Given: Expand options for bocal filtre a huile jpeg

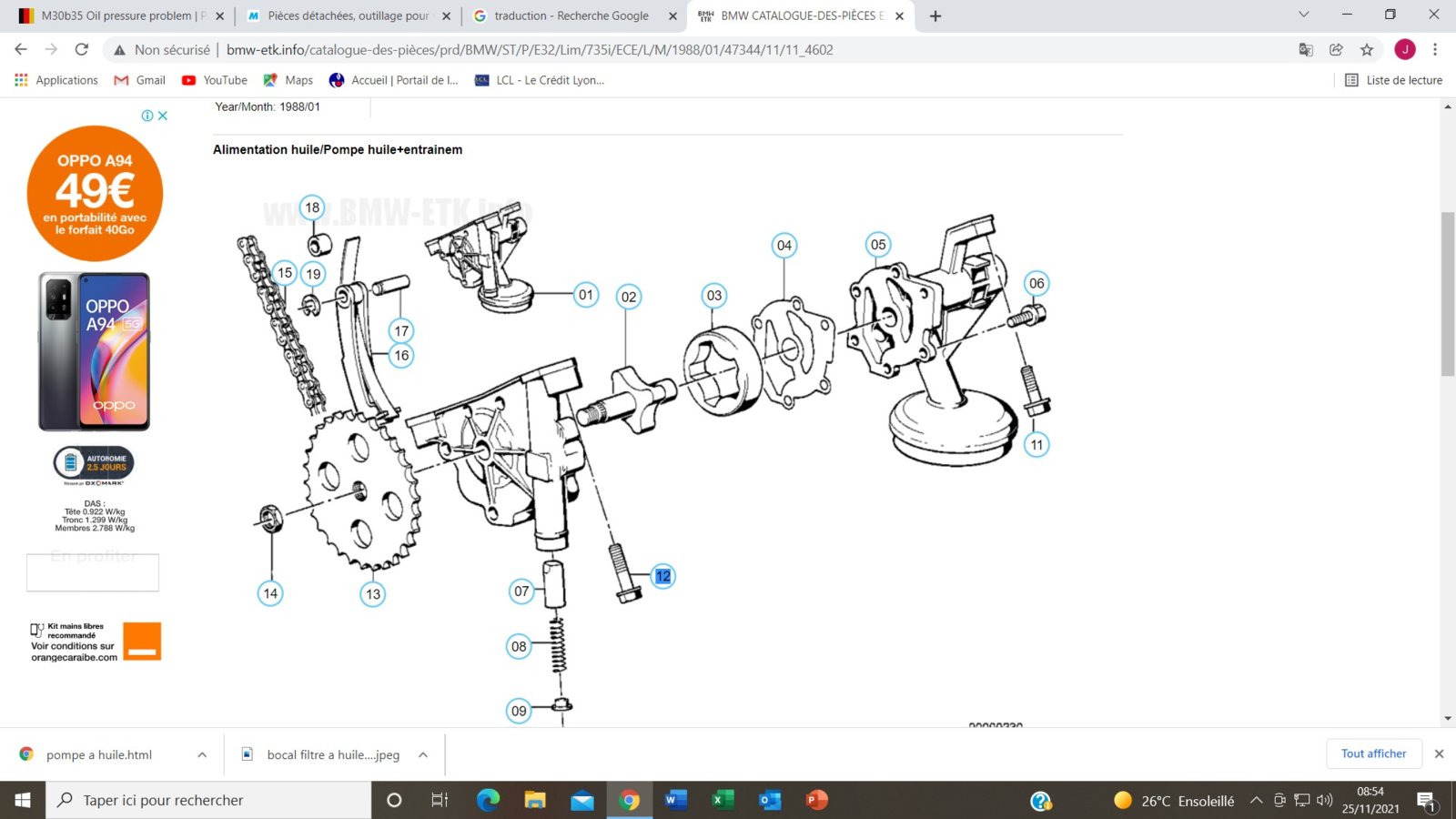Looking at the screenshot, I should (x=423, y=754).
